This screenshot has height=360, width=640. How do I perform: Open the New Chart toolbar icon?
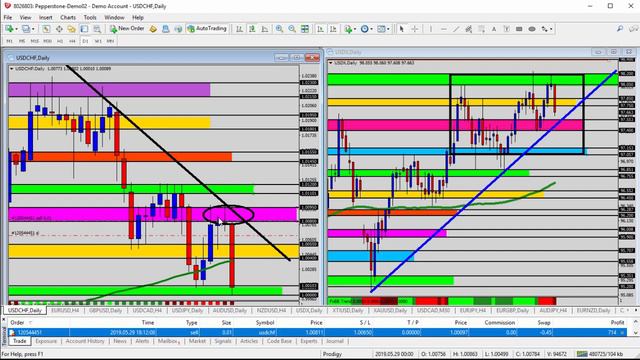pos(9,29)
